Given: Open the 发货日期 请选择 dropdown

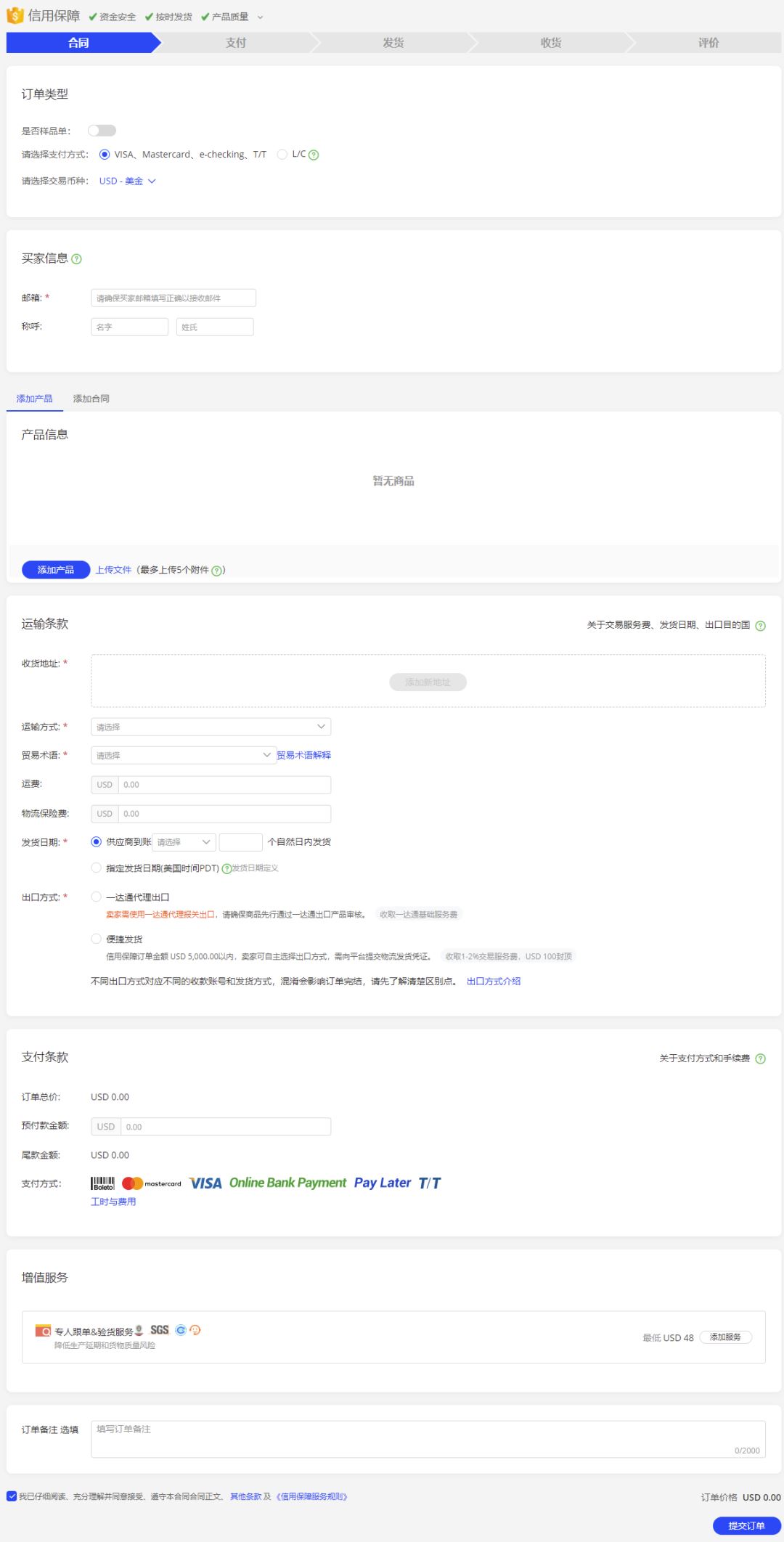Looking at the screenshot, I should 184,842.
